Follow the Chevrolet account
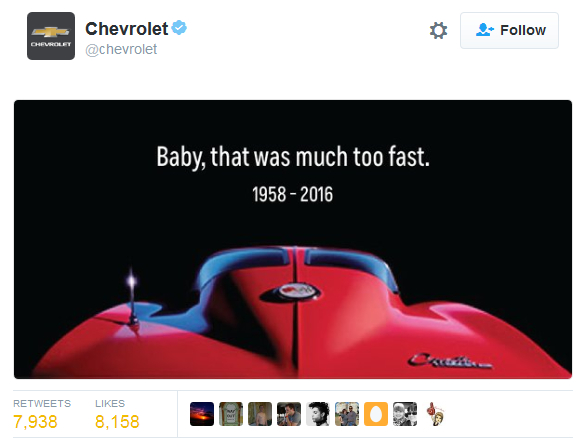 point(509,30)
